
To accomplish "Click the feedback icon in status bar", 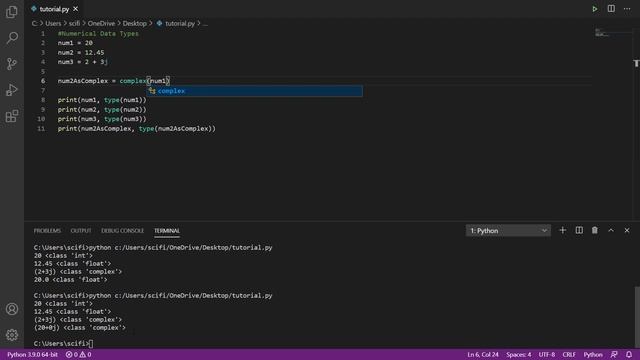I will point(614,355).
